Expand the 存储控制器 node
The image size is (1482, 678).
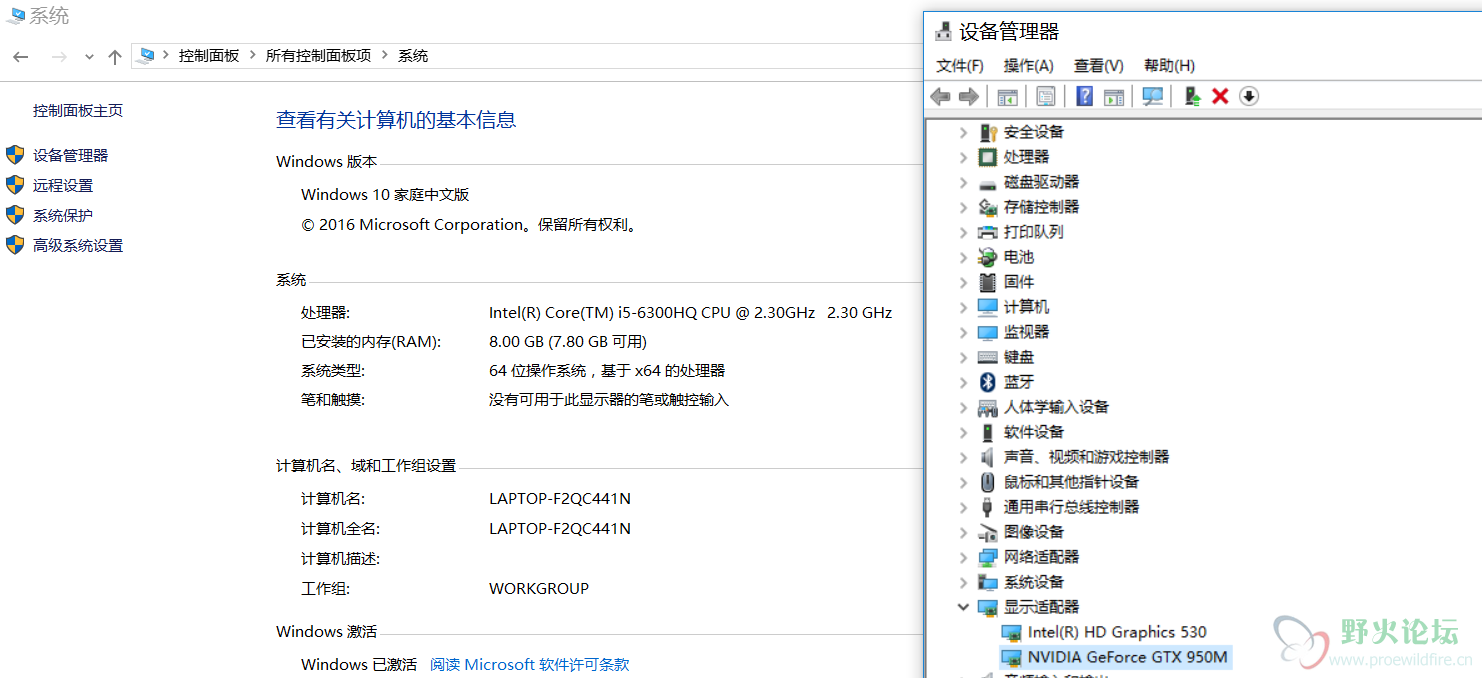click(963, 207)
